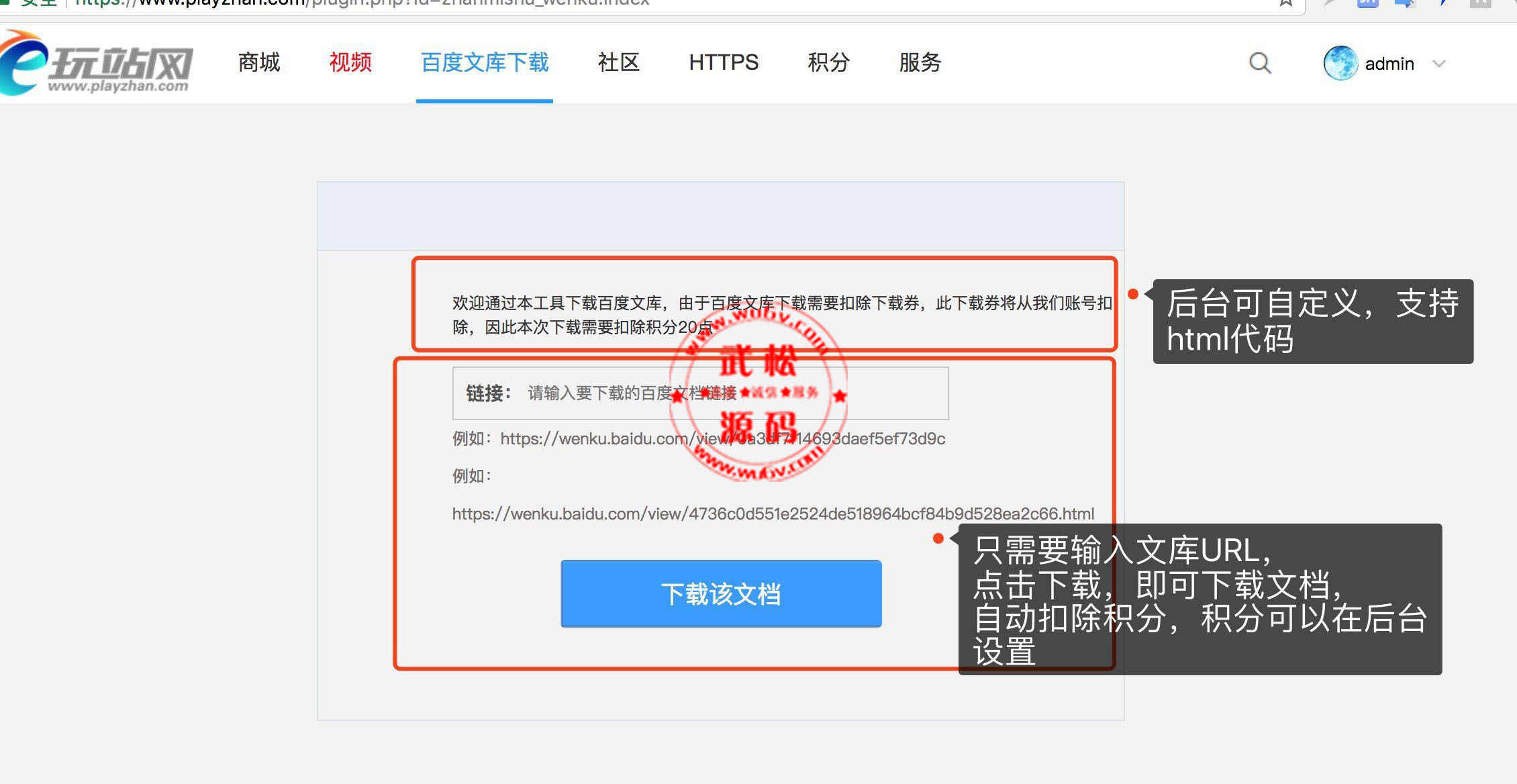
Task: Click the 玩站网 site logo
Action: (x=96, y=64)
